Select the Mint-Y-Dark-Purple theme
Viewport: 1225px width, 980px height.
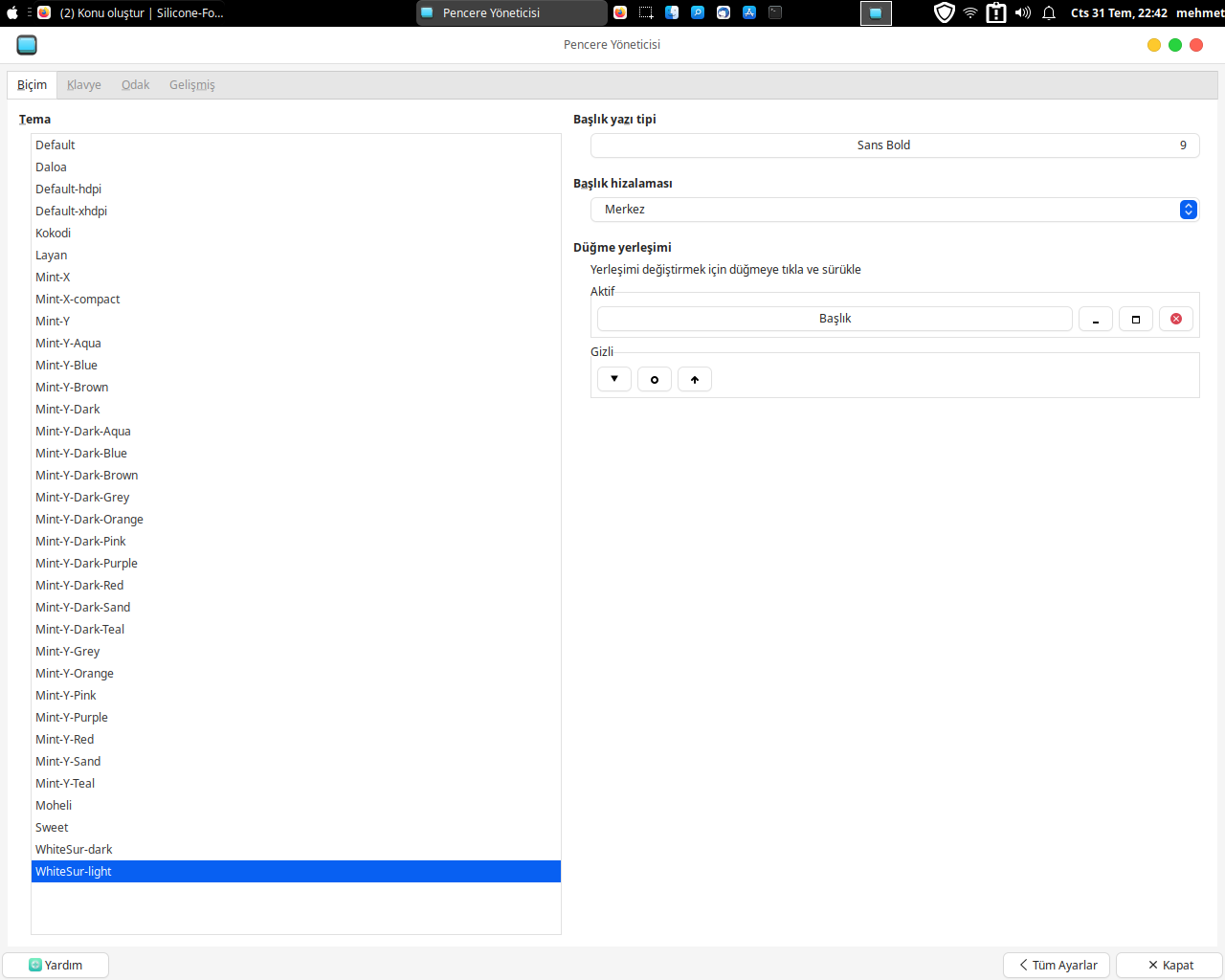[296, 564]
